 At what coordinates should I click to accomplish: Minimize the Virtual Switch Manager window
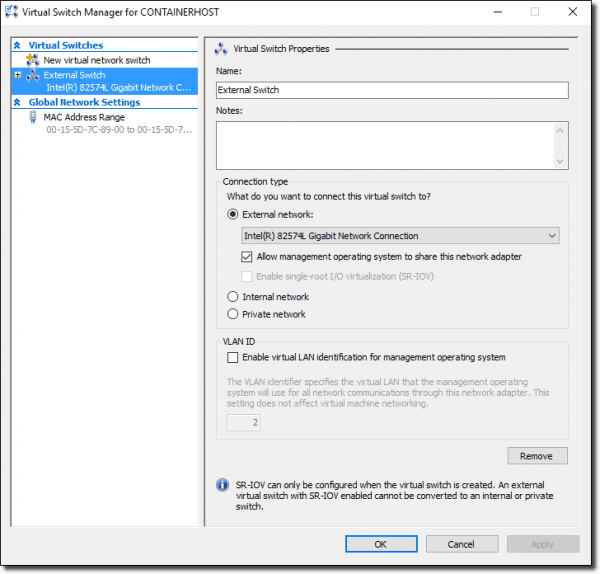(497, 12)
